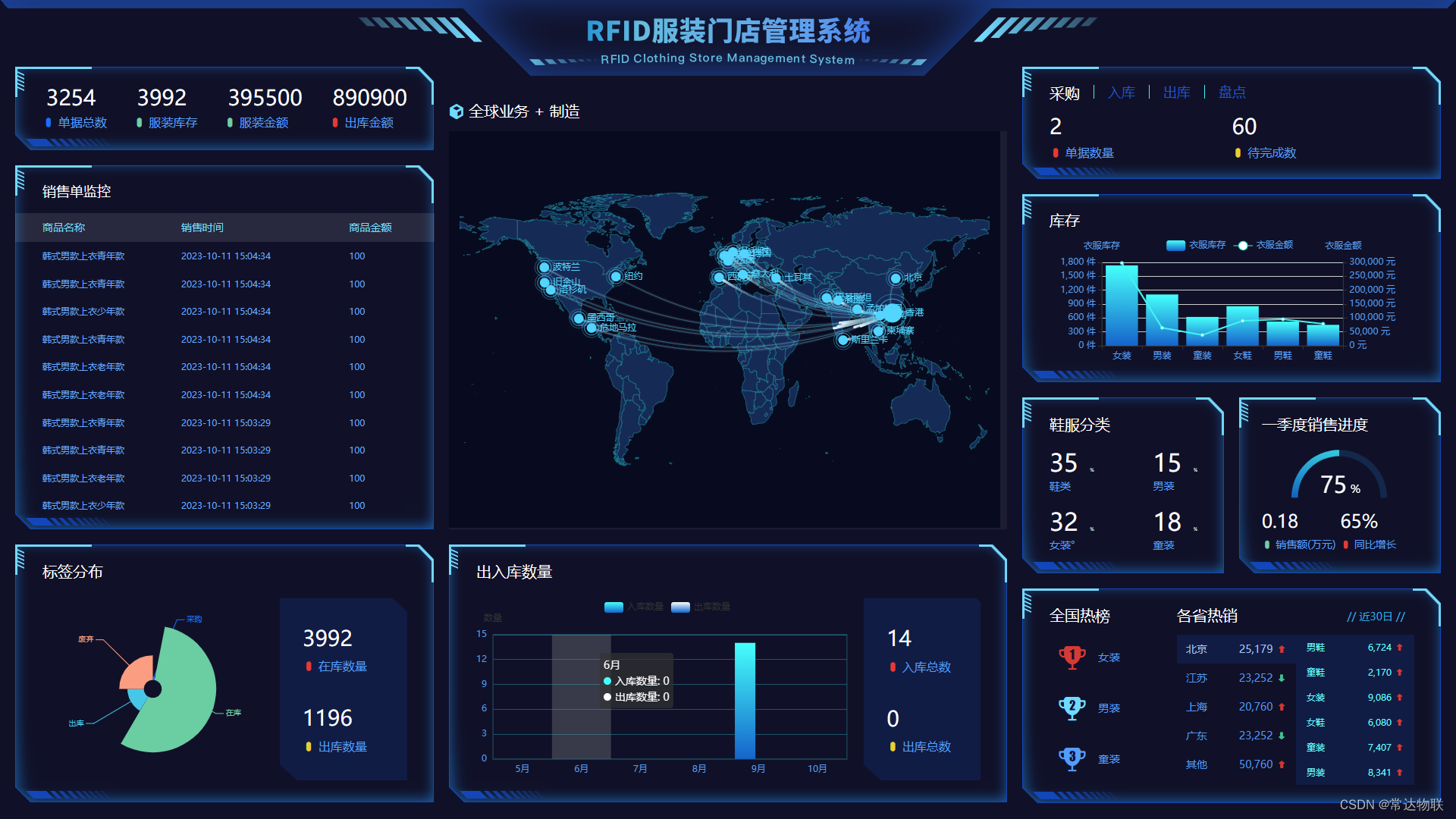Select the 采购 tab
Image resolution: width=1456 pixels, height=819 pixels.
pyautogui.click(x=1064, y=93)
